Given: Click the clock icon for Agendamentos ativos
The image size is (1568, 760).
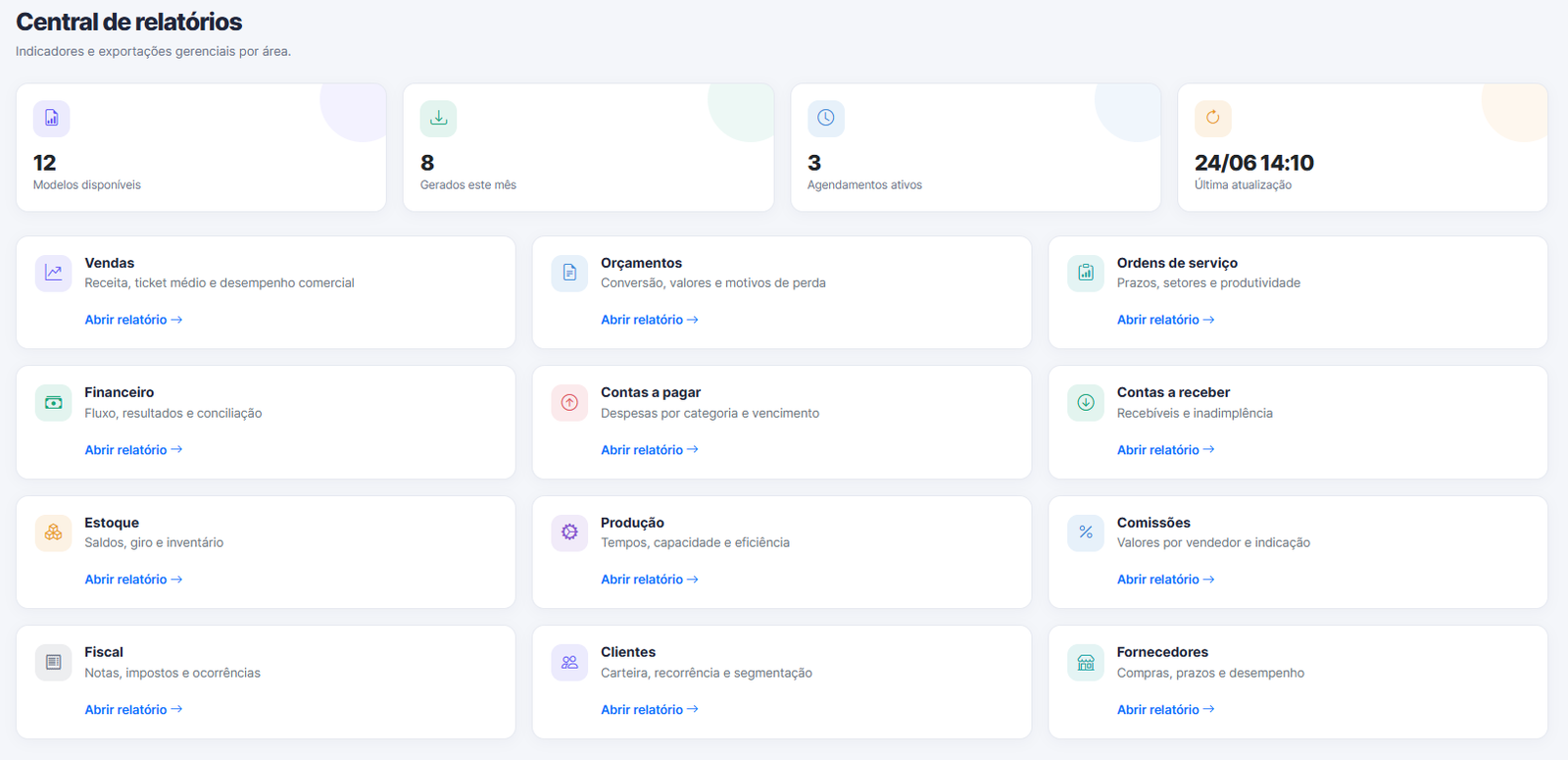Looking at the screenshot, I should point(826,119).
